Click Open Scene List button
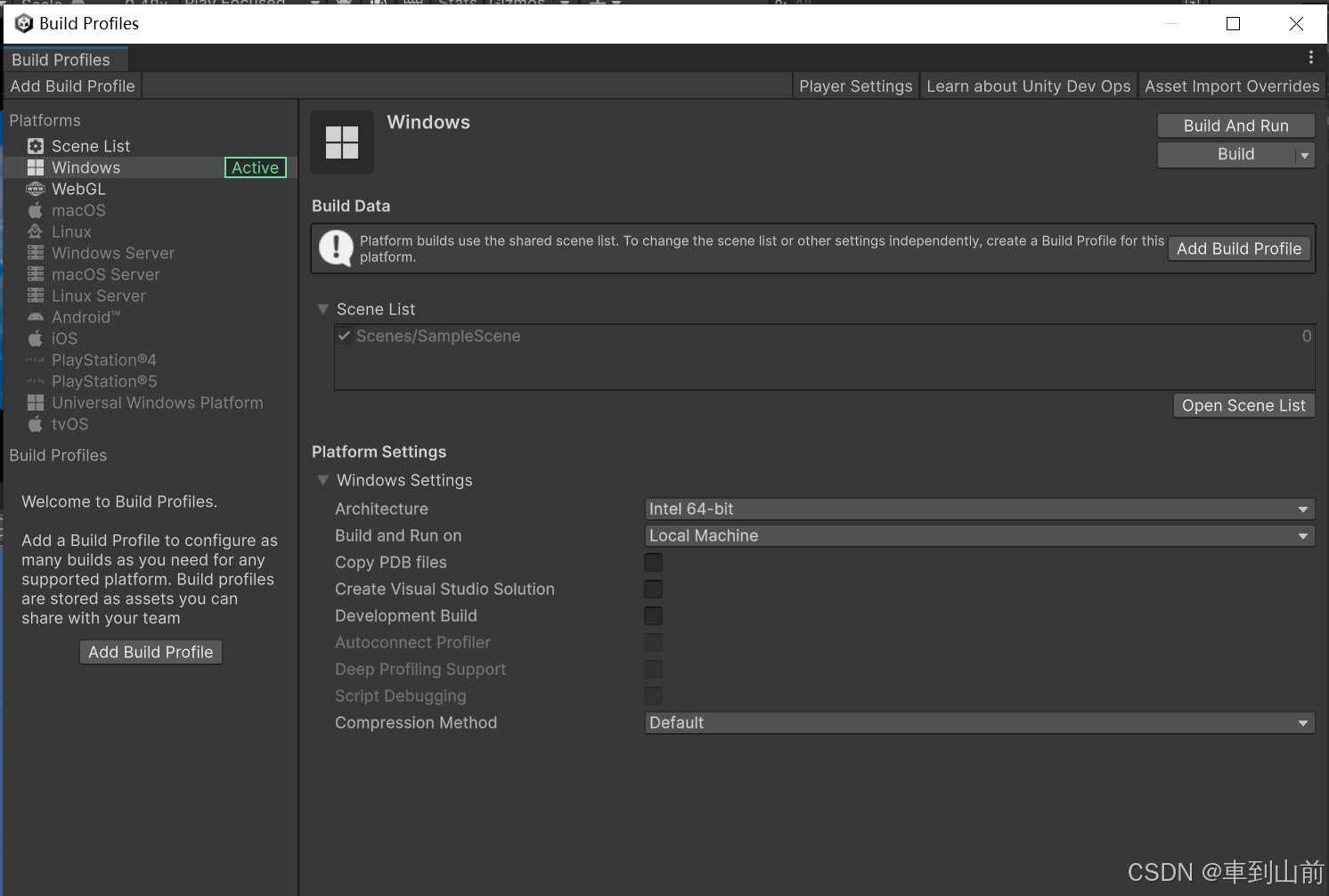1329x896 pixels. pos(1244,405)
